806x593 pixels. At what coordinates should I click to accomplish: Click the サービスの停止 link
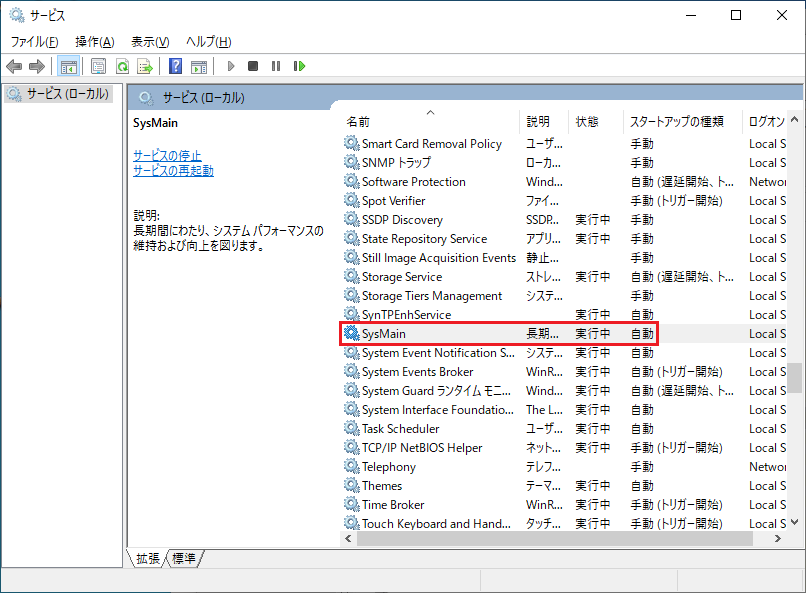click(167, 155)
